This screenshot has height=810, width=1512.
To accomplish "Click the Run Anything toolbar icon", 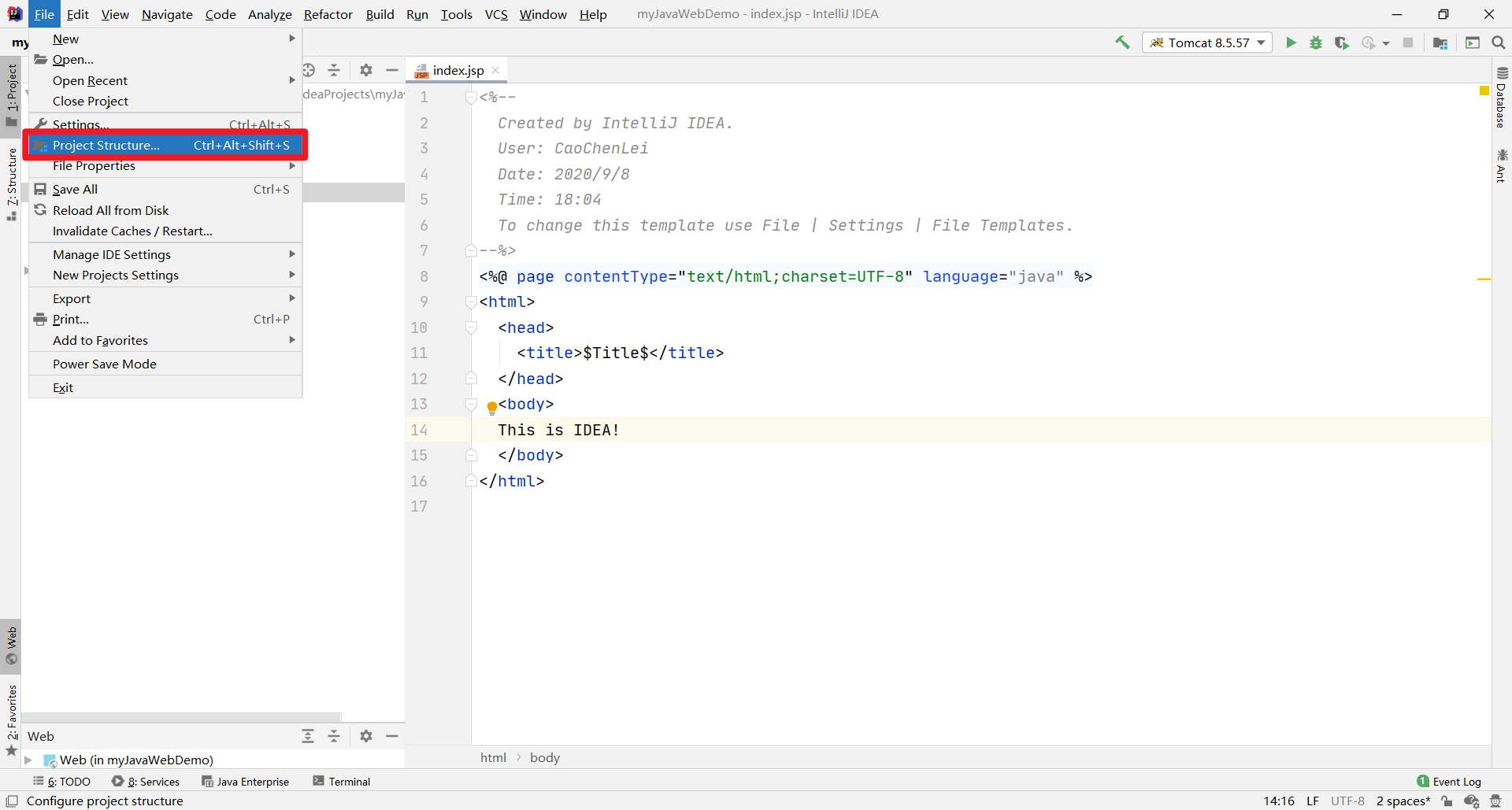I will [1473, 43].
